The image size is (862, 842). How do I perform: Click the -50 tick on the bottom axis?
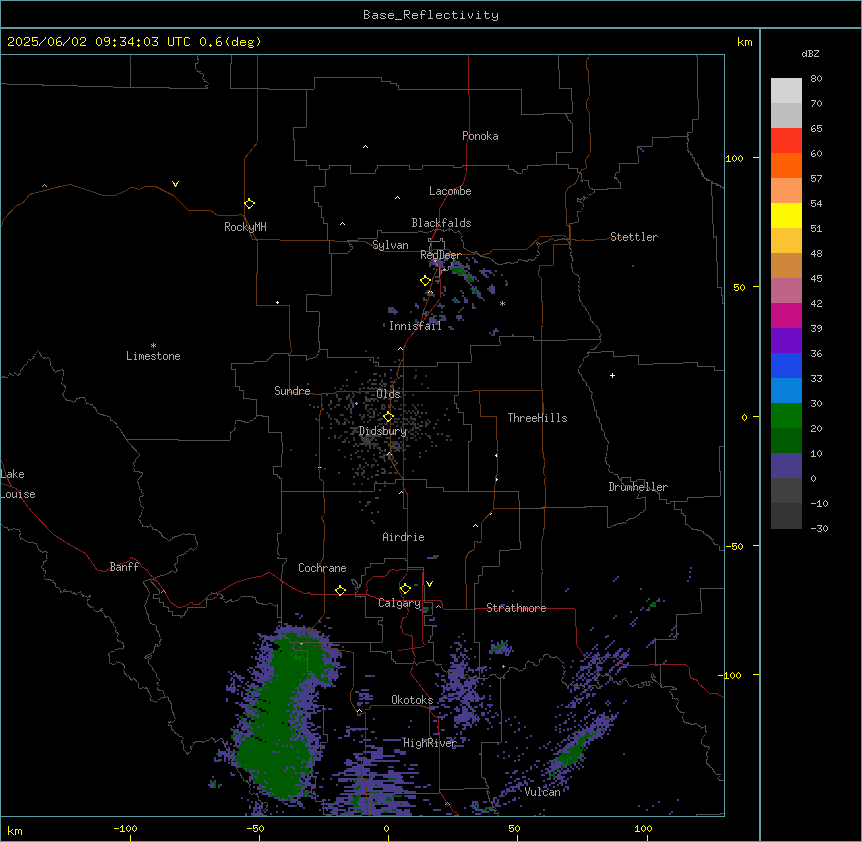[256, 828]
